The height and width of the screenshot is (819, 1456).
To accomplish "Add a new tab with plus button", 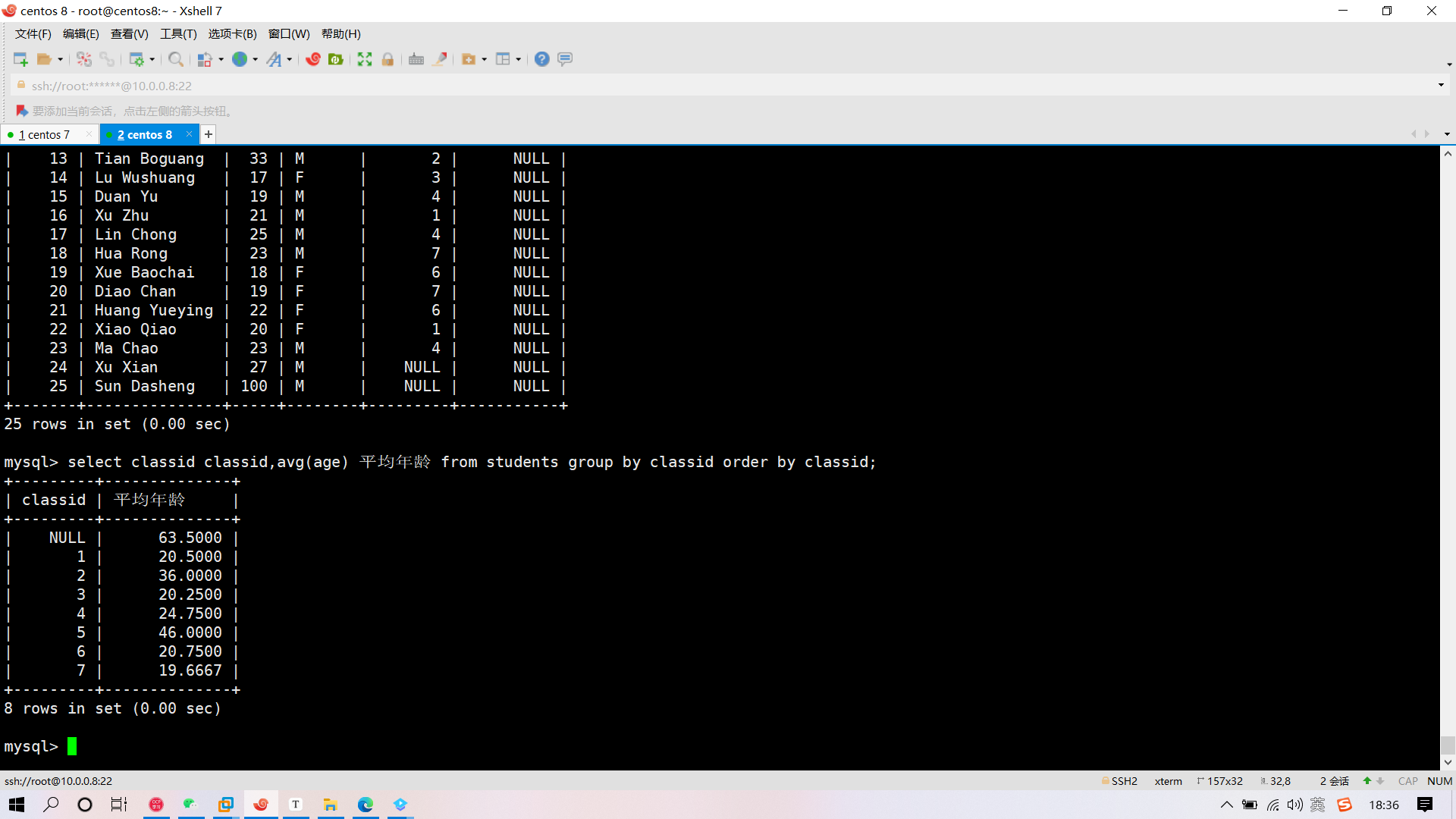I will coord(209,134).
